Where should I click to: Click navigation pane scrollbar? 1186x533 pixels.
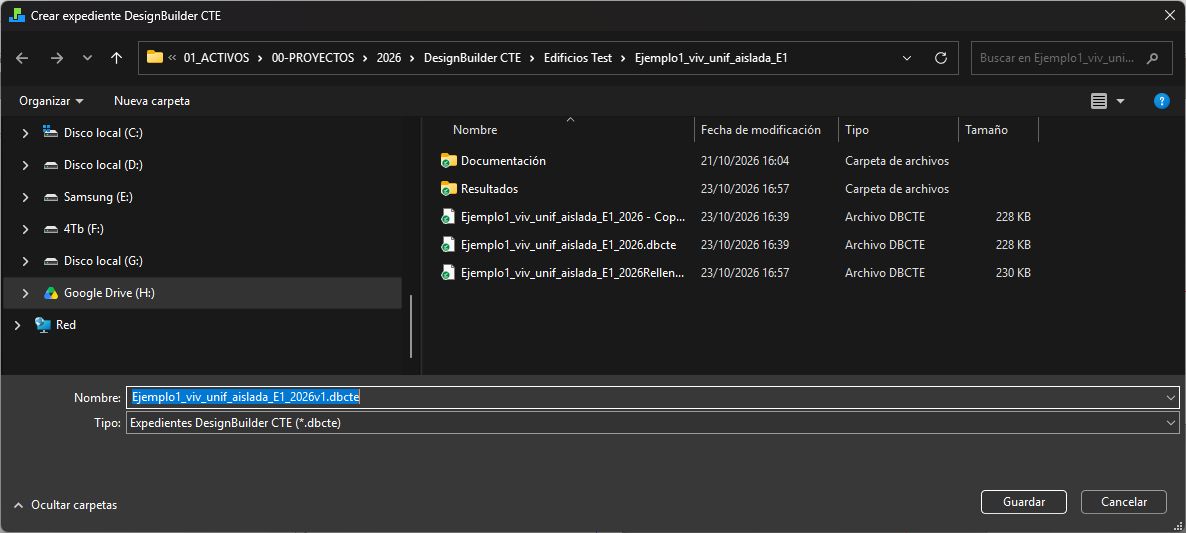coord(411,327)
